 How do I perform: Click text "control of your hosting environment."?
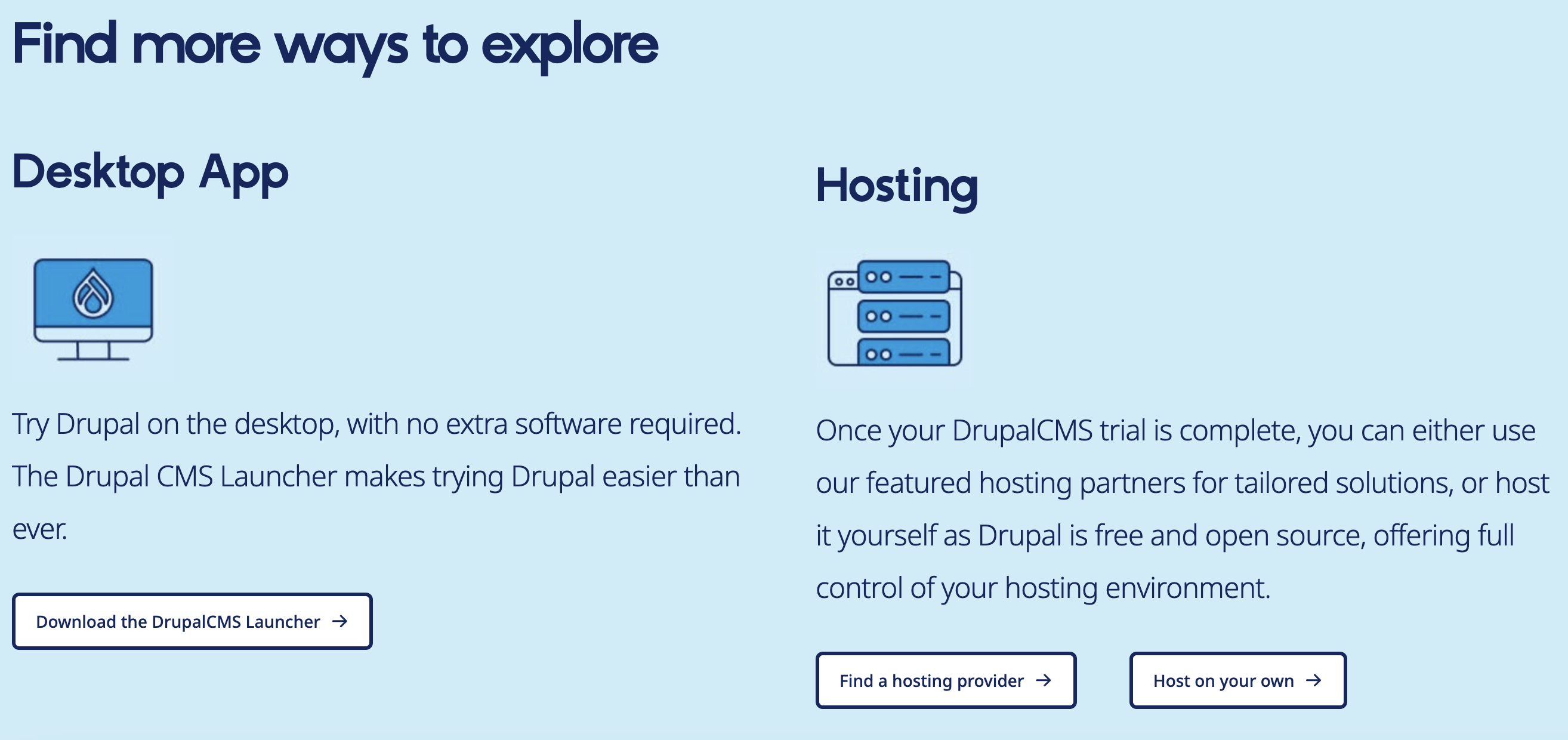coord(1044,588)
